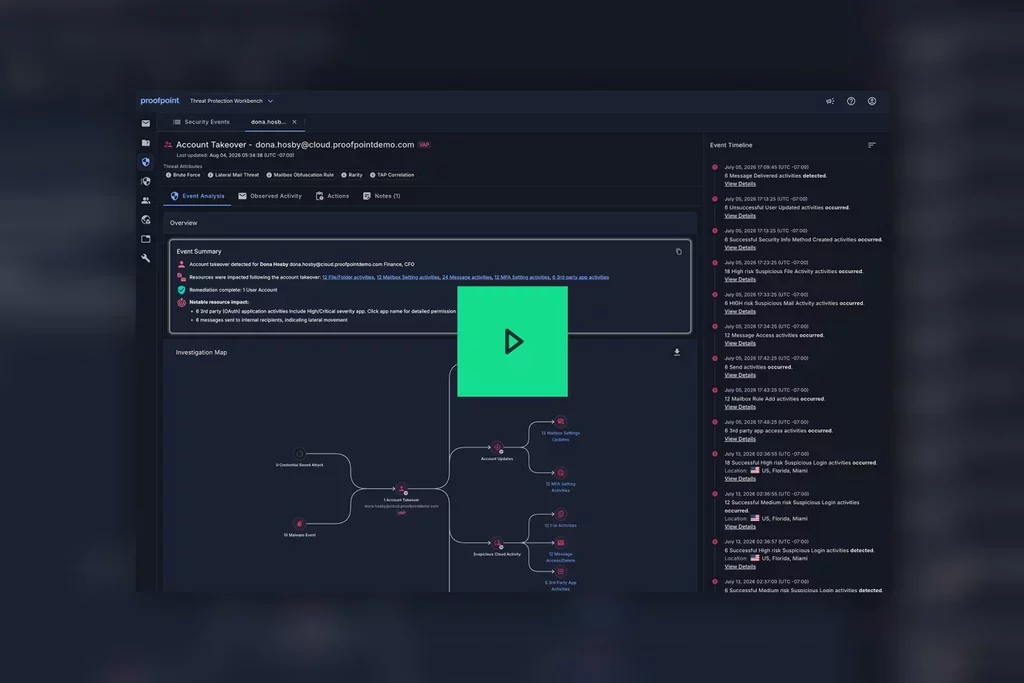This screenshot has height=683, width=1024.
Task: View Details for Security Info Method Created
Action: (740, 248)
